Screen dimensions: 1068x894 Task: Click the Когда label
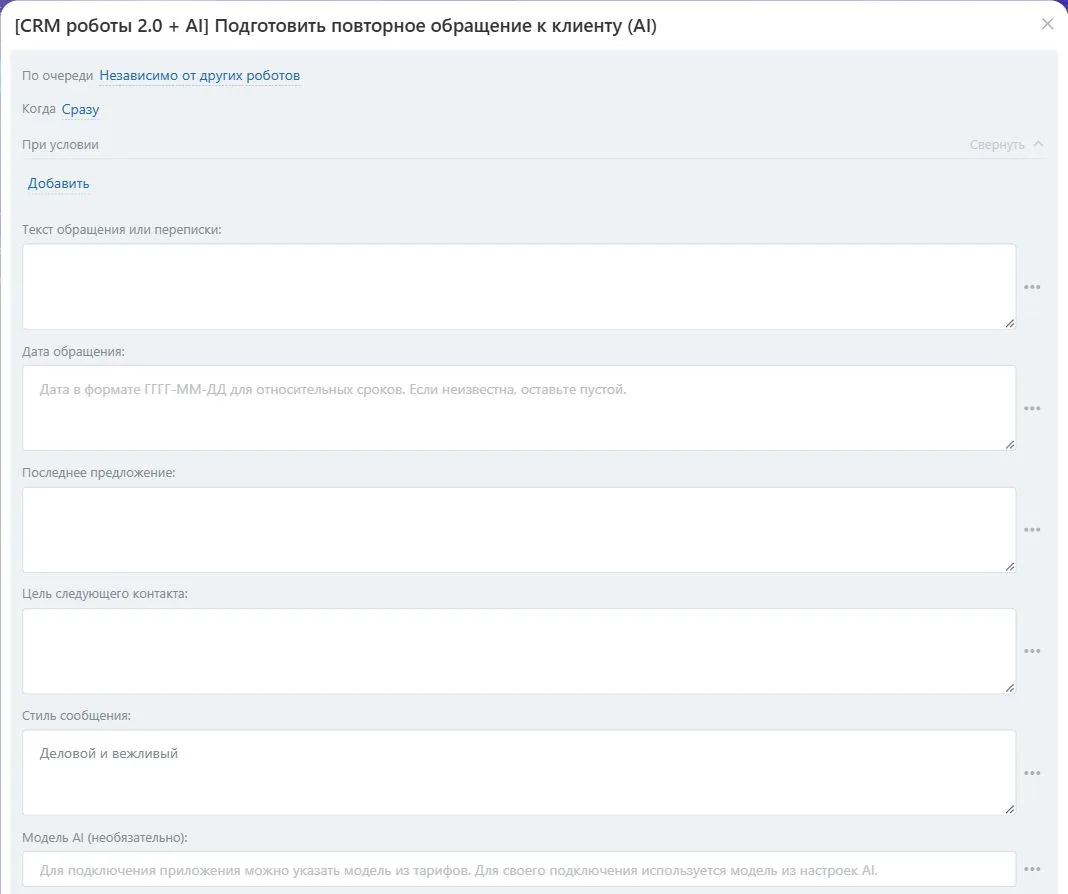[39, 109]
